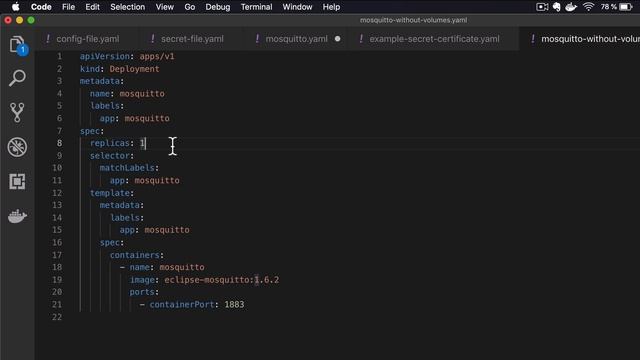Open the Debug view in activity bar
The height and width of the screenshot is (360, 640).
point(17,147)
